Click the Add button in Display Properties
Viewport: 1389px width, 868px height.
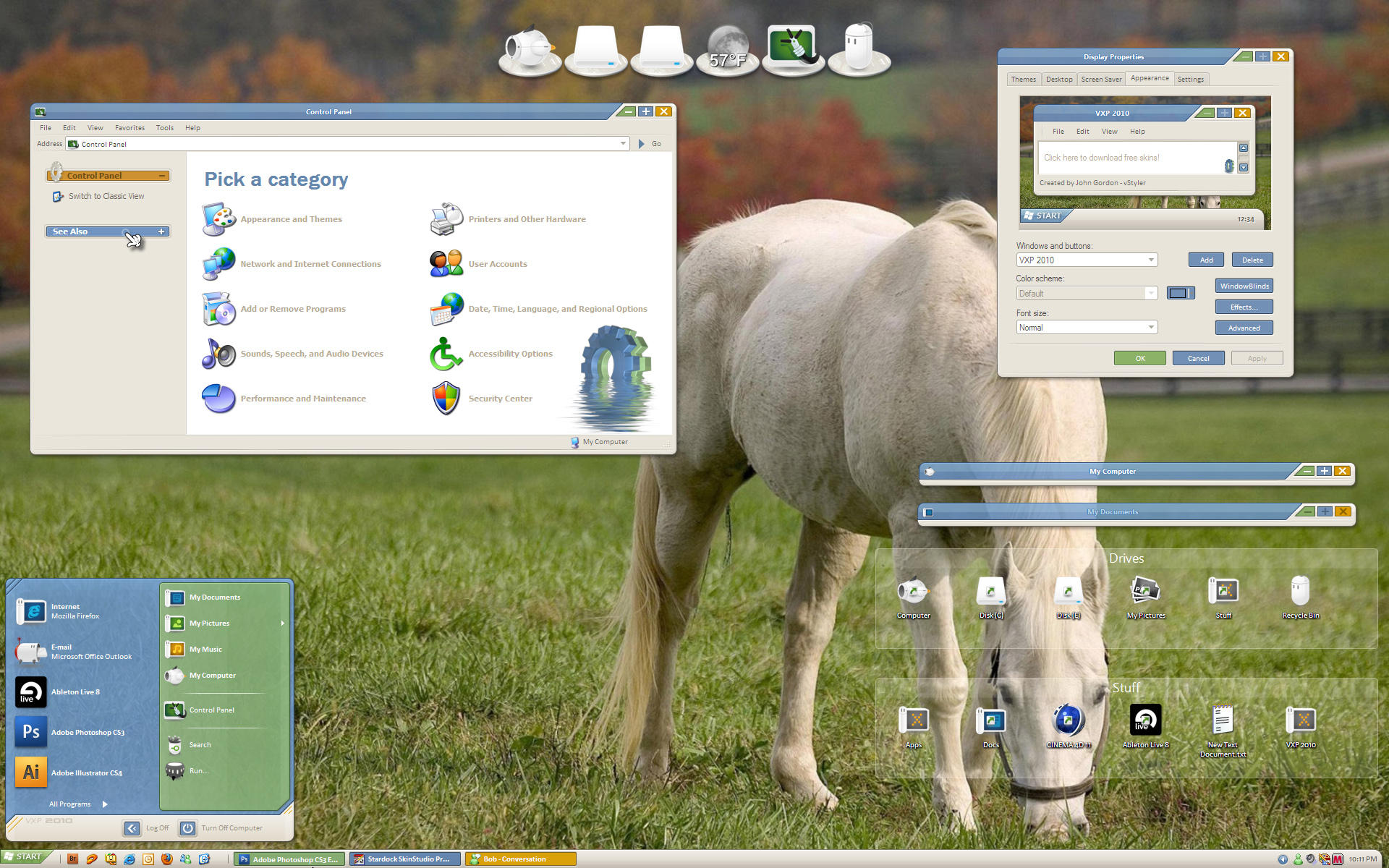(1207, 260)
